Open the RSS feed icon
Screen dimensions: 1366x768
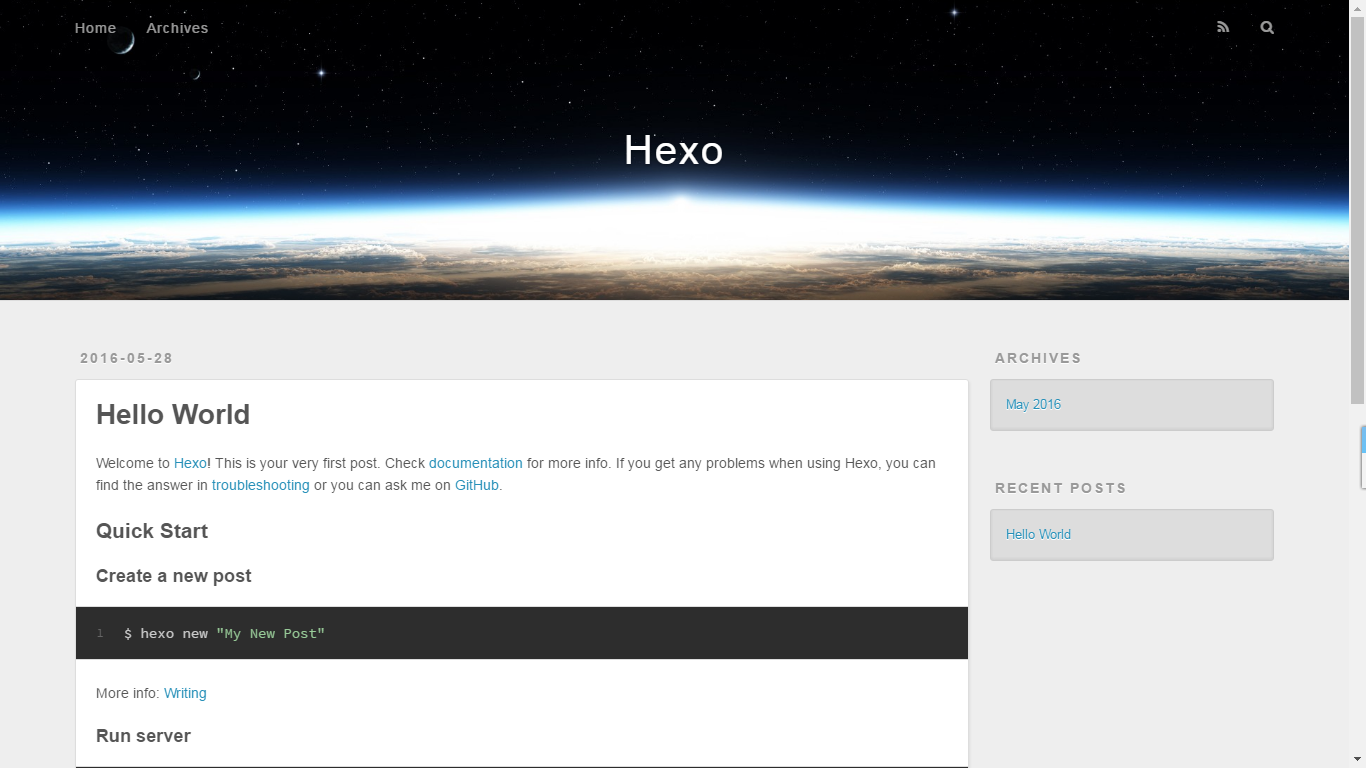pos(1223,27)
